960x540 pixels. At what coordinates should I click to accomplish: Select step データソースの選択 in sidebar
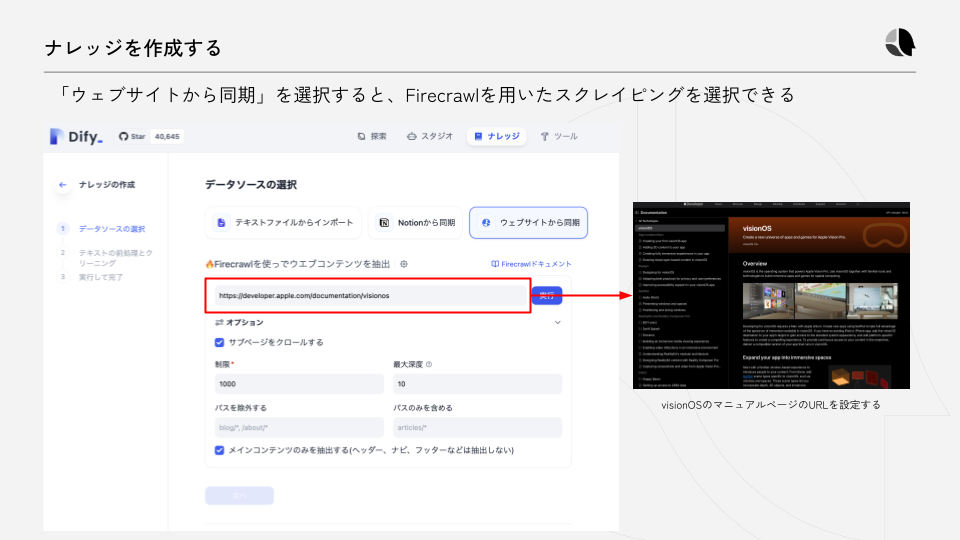[111, 229]
